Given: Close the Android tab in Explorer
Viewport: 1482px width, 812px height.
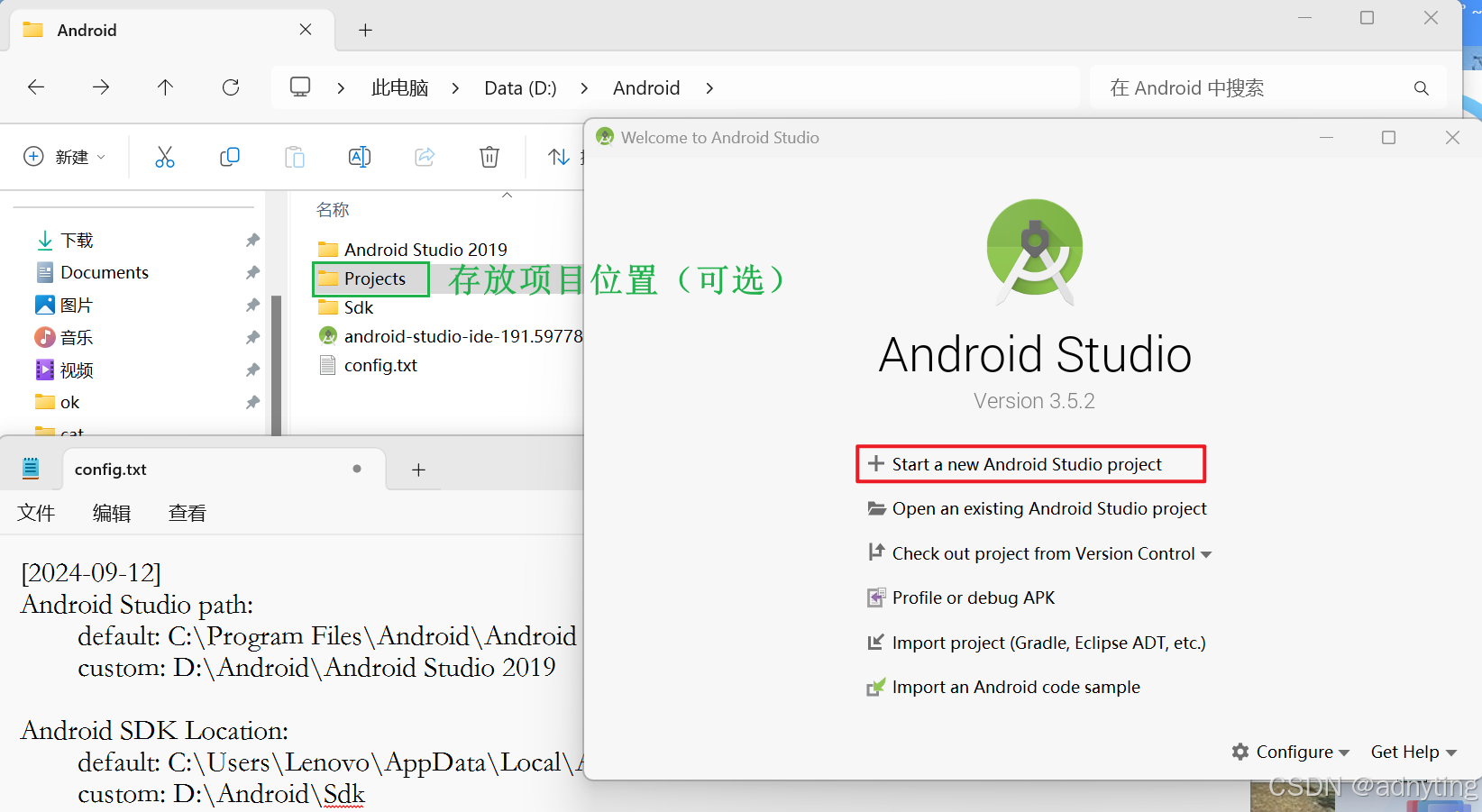Looking at the screenshot, I should pyautogui.click(x=306, y=30).
